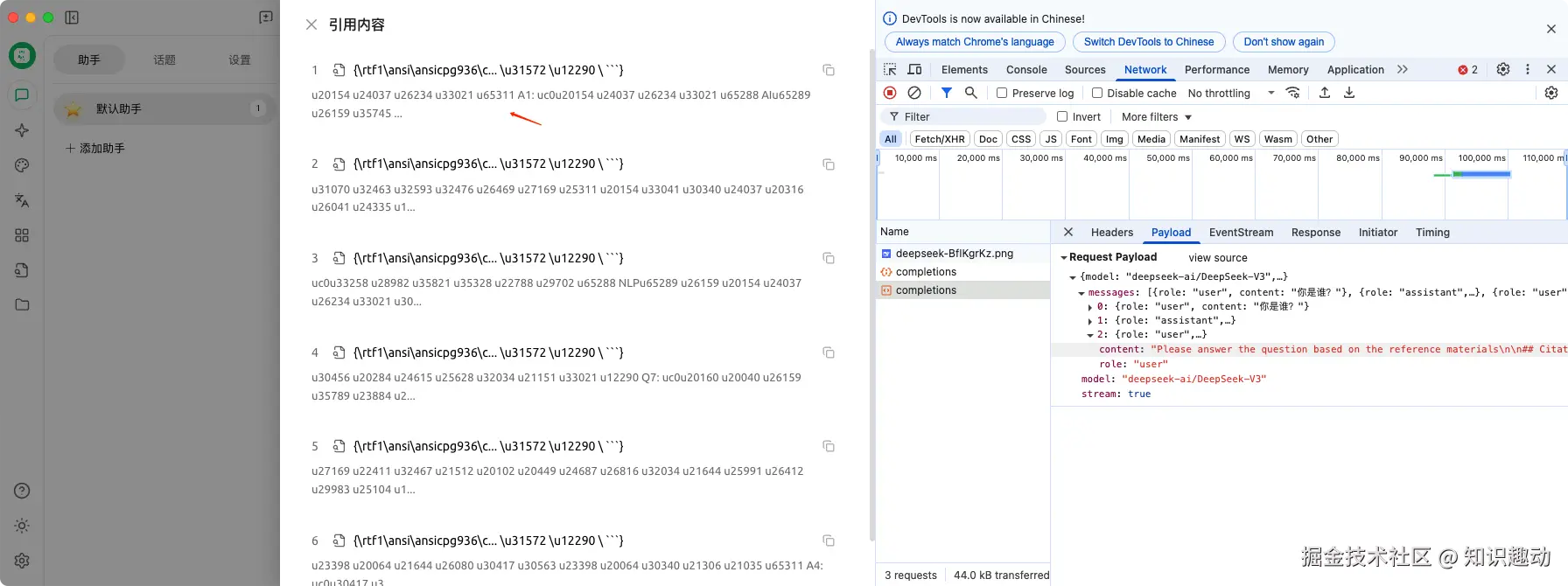Switch to the Sources tab

coord(1085,69)
